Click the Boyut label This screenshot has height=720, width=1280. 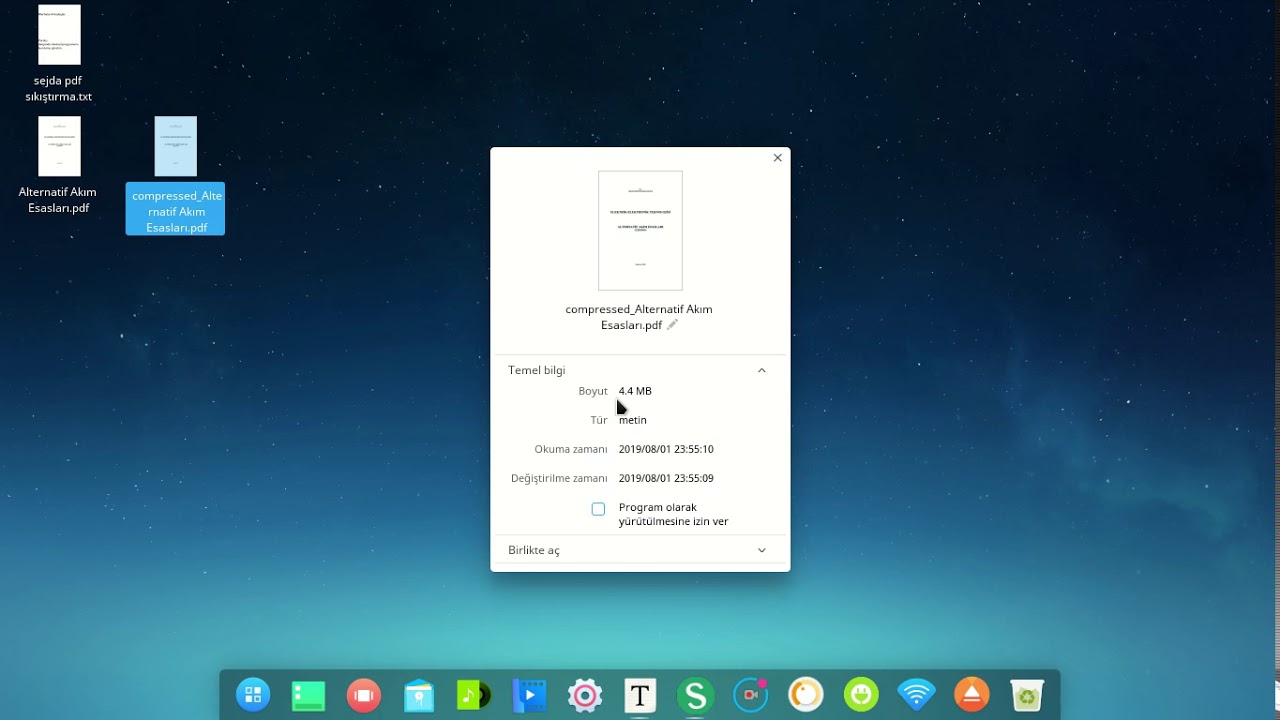point(593,391)
